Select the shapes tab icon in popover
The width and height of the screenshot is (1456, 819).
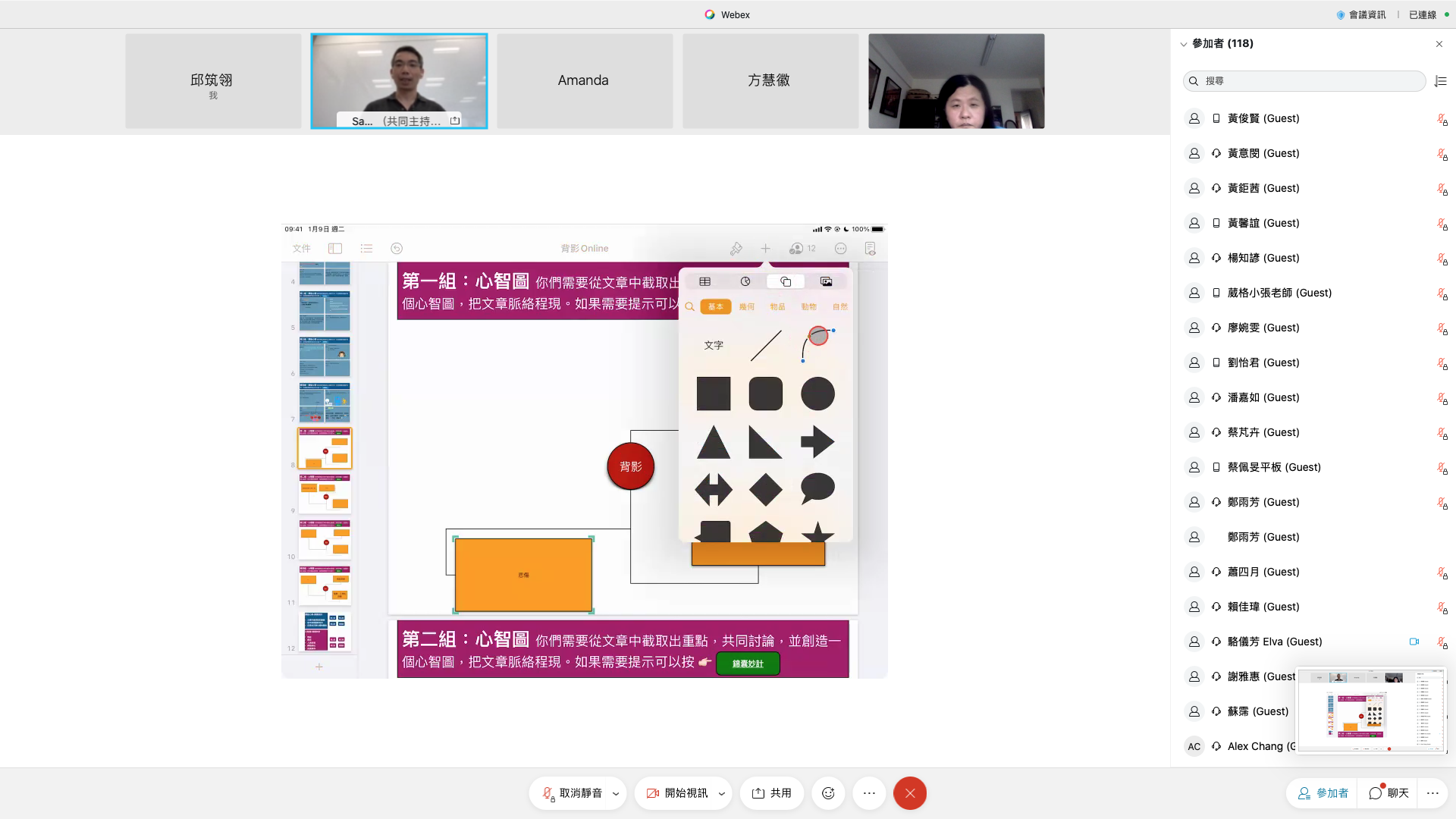point(786,281)
